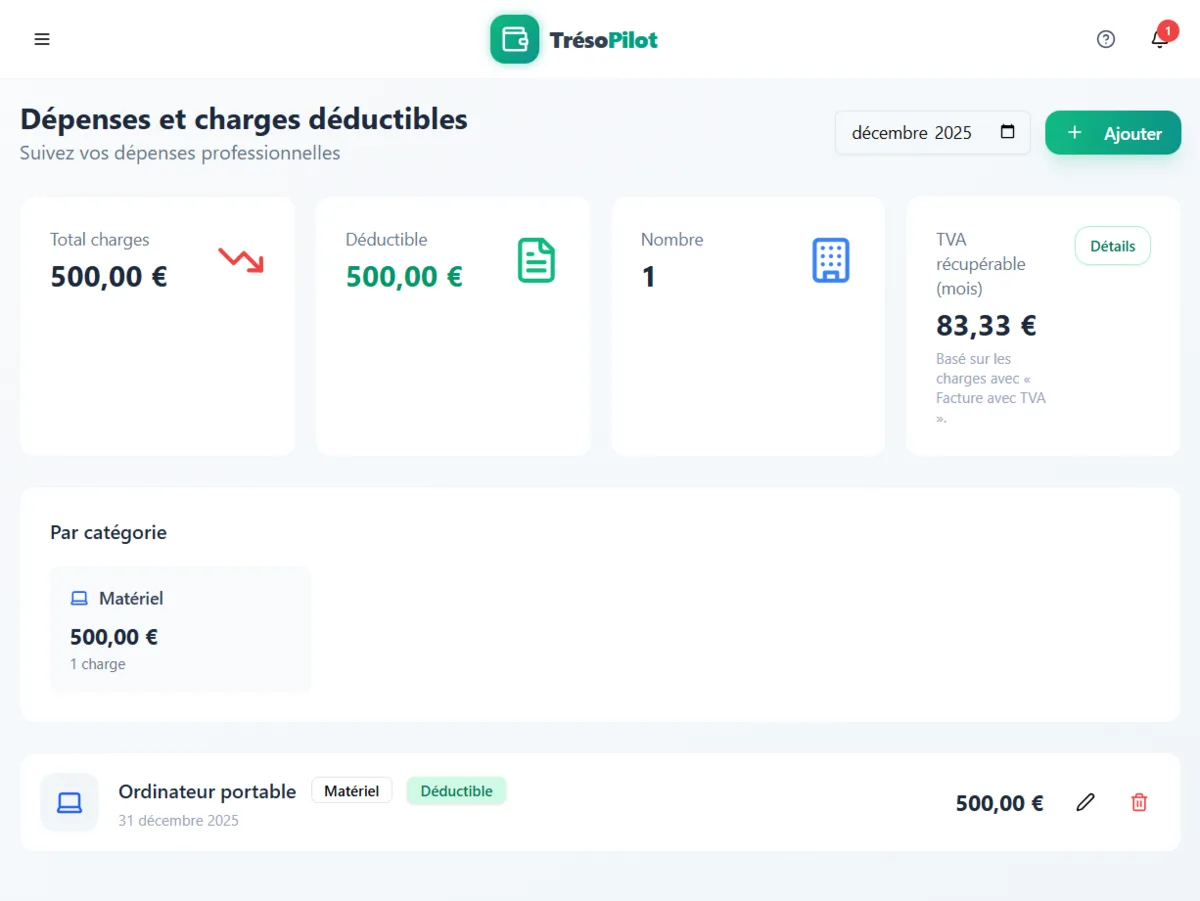Select the Matériel tag on the expense row
1200x901 pixels.
[x=351, y=790]
